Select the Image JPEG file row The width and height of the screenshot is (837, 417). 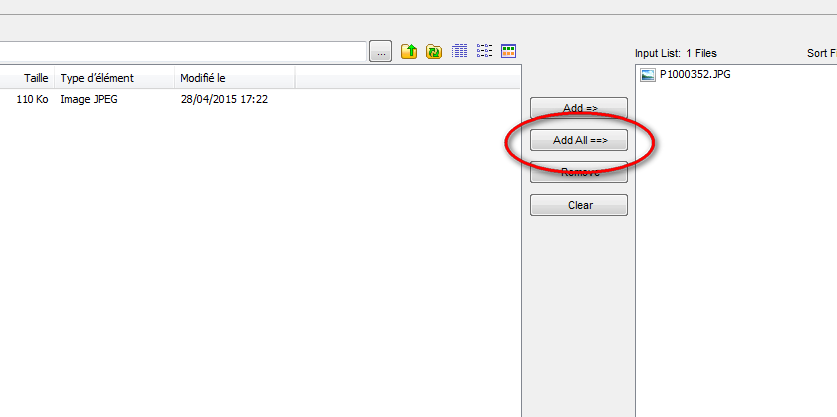[260, 99]
